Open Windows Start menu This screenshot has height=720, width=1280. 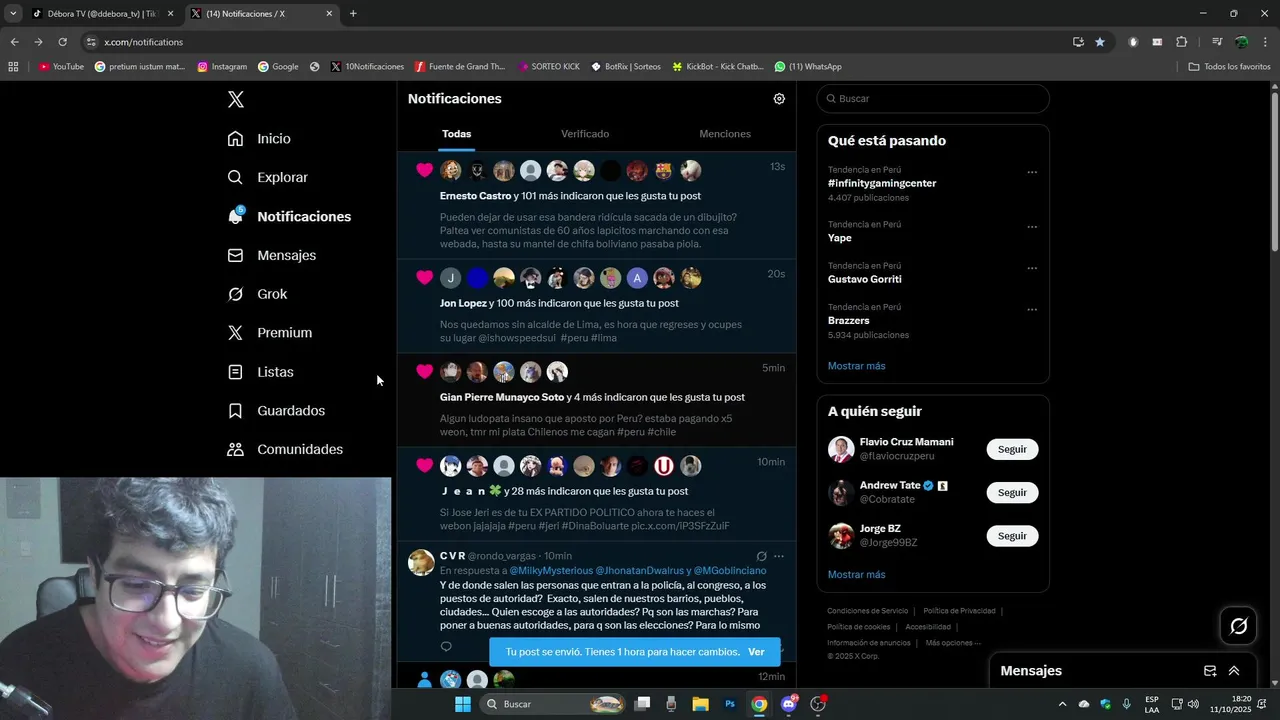tap(463, 704)
